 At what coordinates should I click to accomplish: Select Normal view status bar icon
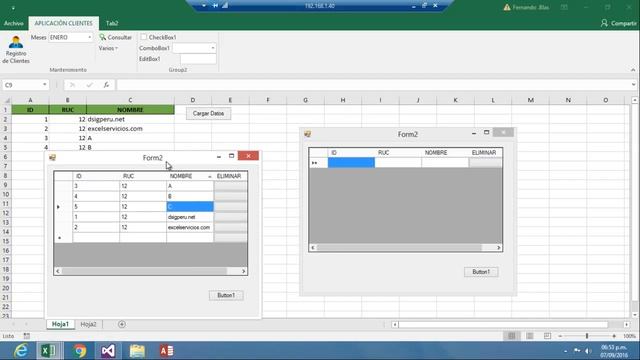tap(511, 336)
